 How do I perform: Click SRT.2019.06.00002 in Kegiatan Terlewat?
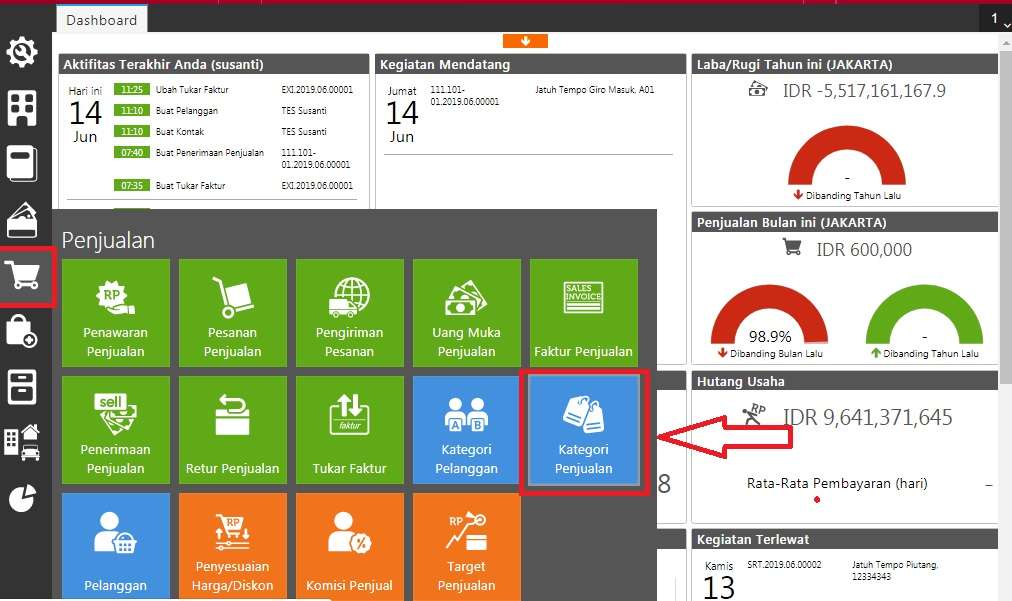784,565
